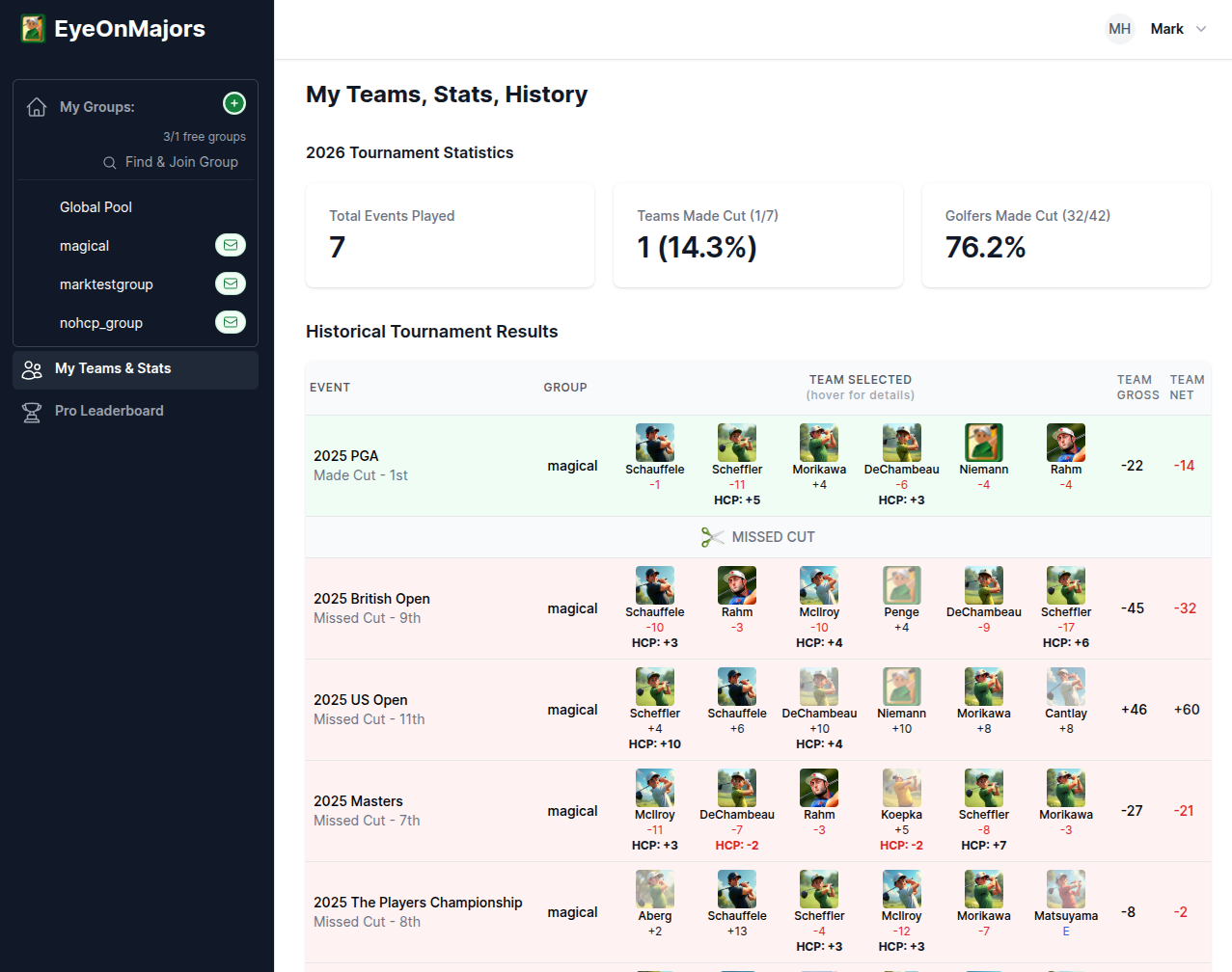Click the green add group plus icon
This screenshot has width=1232, height=972.
coord(233,103)
